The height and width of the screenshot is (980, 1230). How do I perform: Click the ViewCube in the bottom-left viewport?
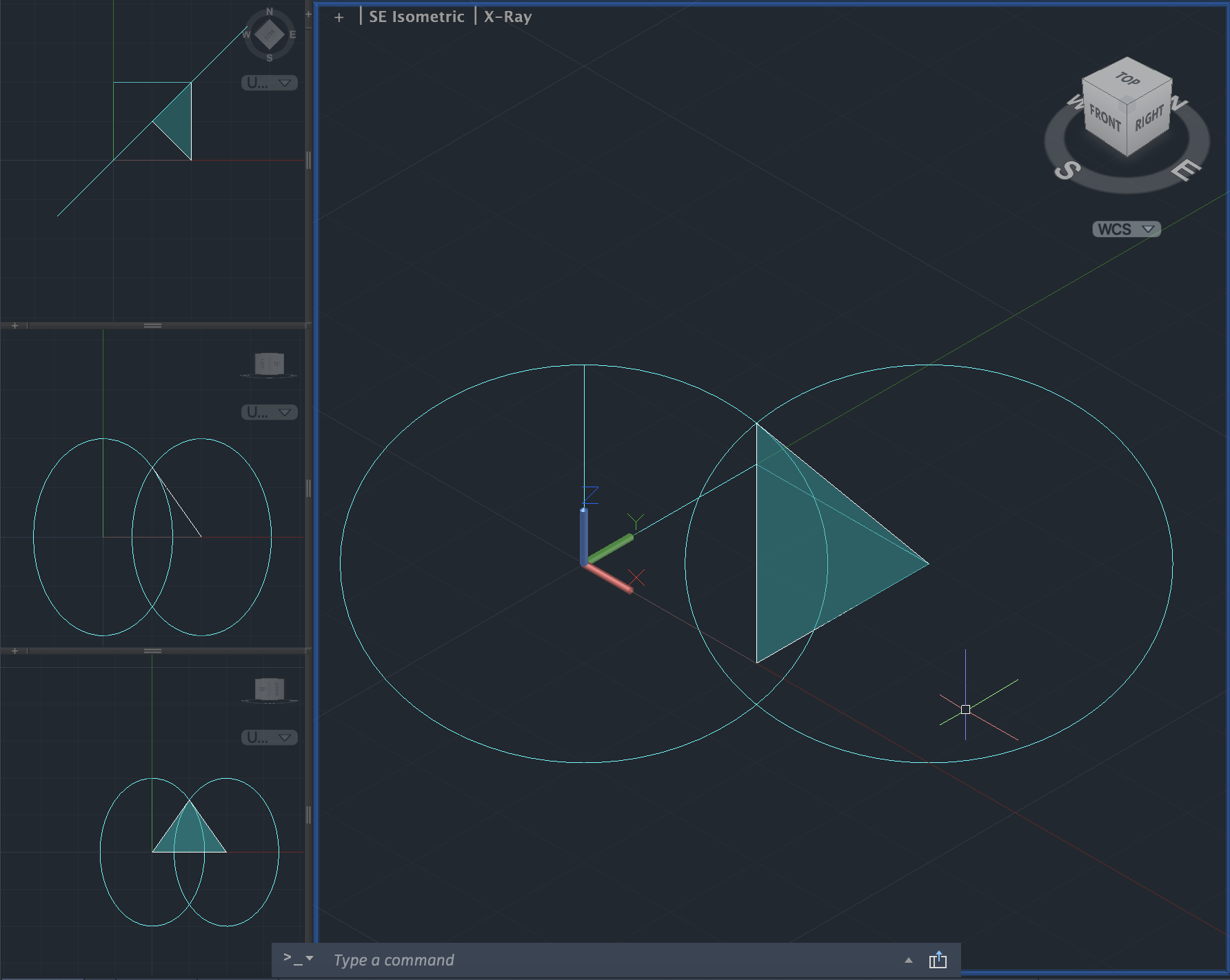[x=270, y=688]
